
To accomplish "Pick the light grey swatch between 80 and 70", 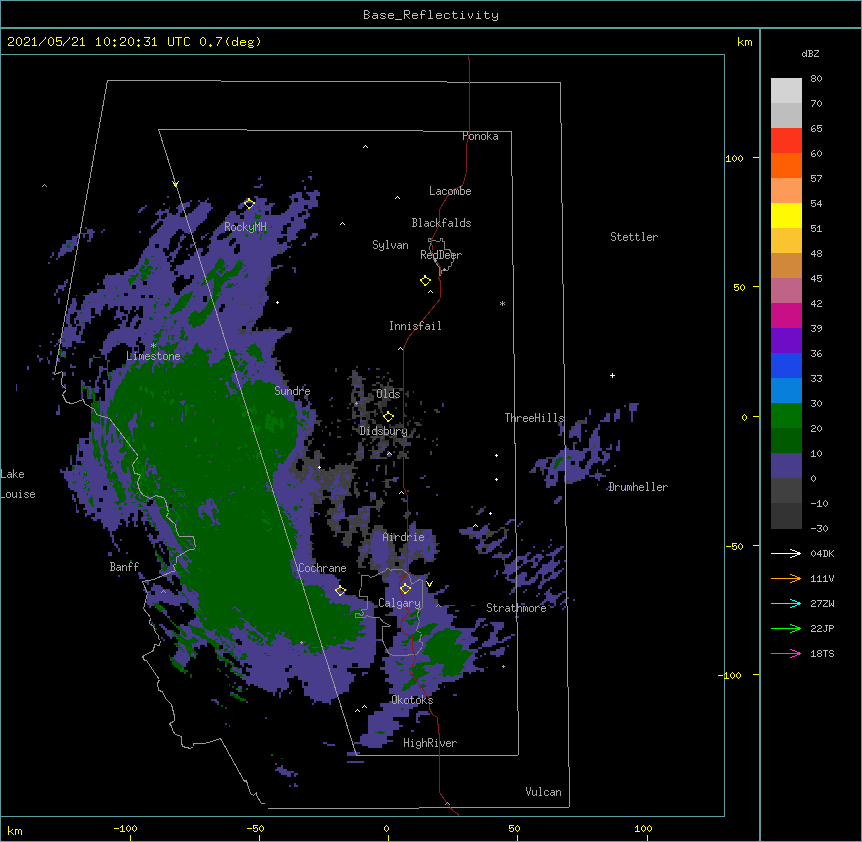I will point(786,91).
